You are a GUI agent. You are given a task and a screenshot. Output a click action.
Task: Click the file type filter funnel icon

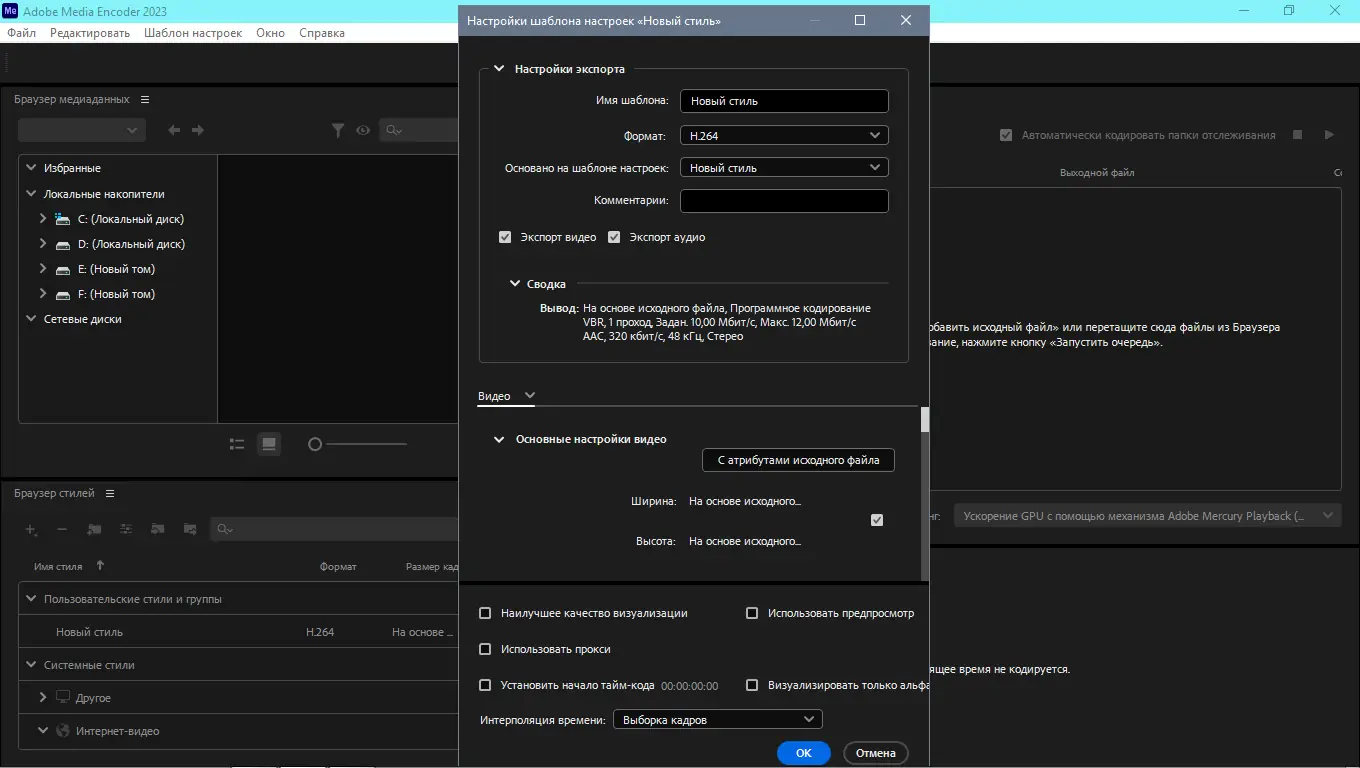338,130
